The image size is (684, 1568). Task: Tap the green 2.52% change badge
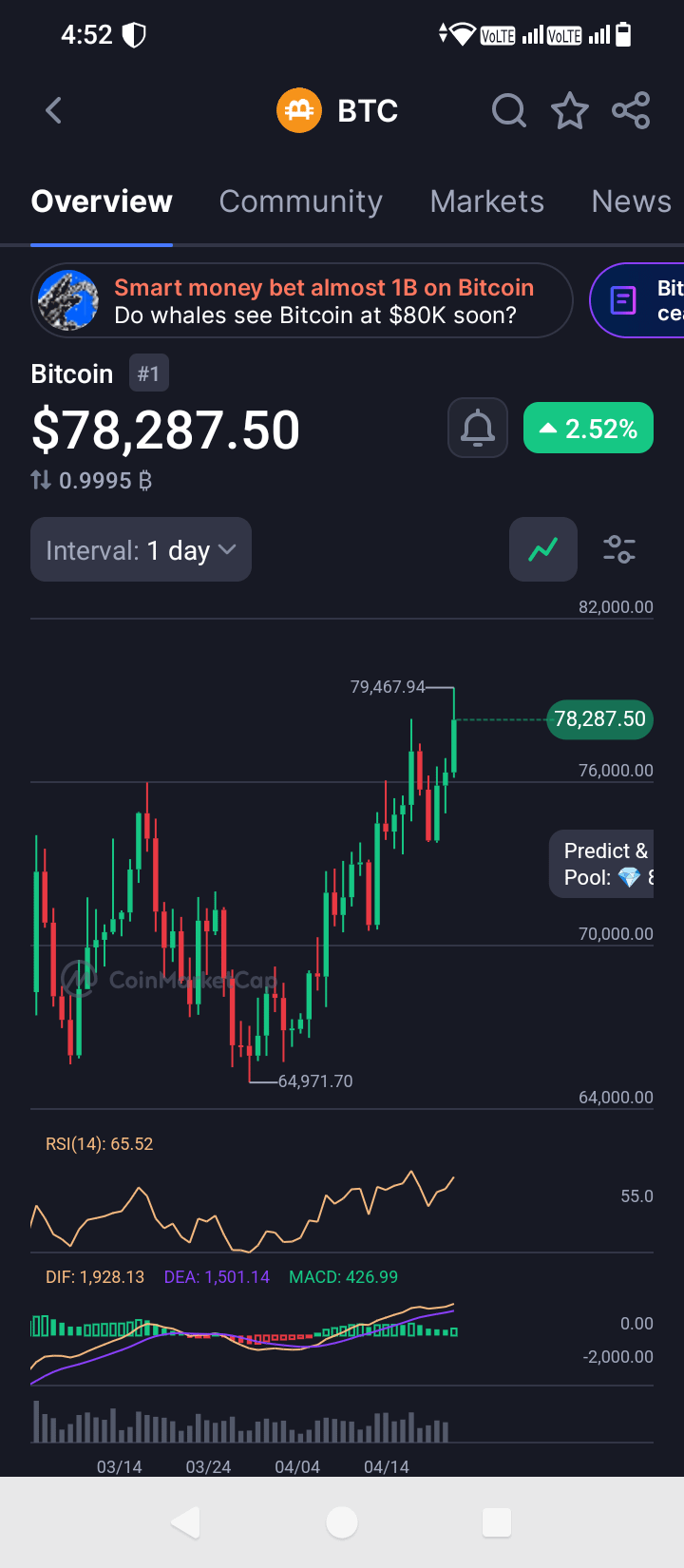[x=588, y=430]
